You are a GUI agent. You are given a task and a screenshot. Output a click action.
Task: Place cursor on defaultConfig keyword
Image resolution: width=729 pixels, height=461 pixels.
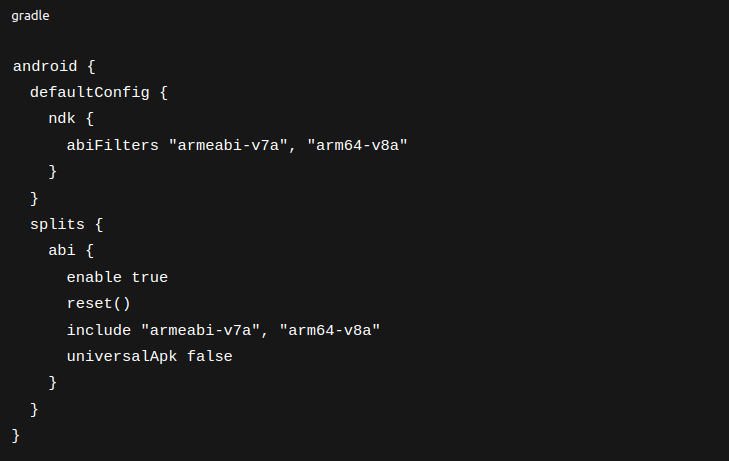90,92
